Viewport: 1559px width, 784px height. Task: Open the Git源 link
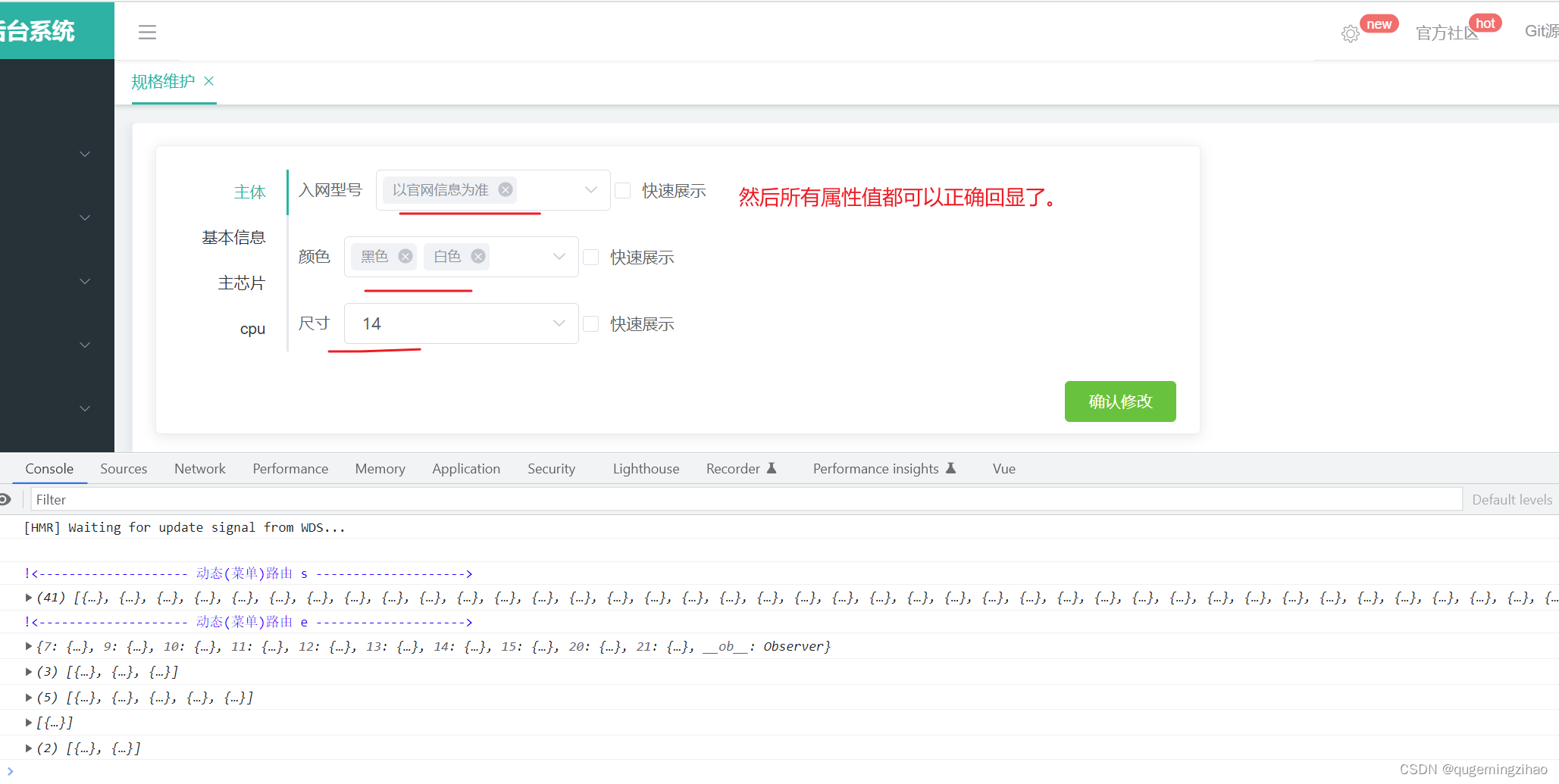point(1542,31)
